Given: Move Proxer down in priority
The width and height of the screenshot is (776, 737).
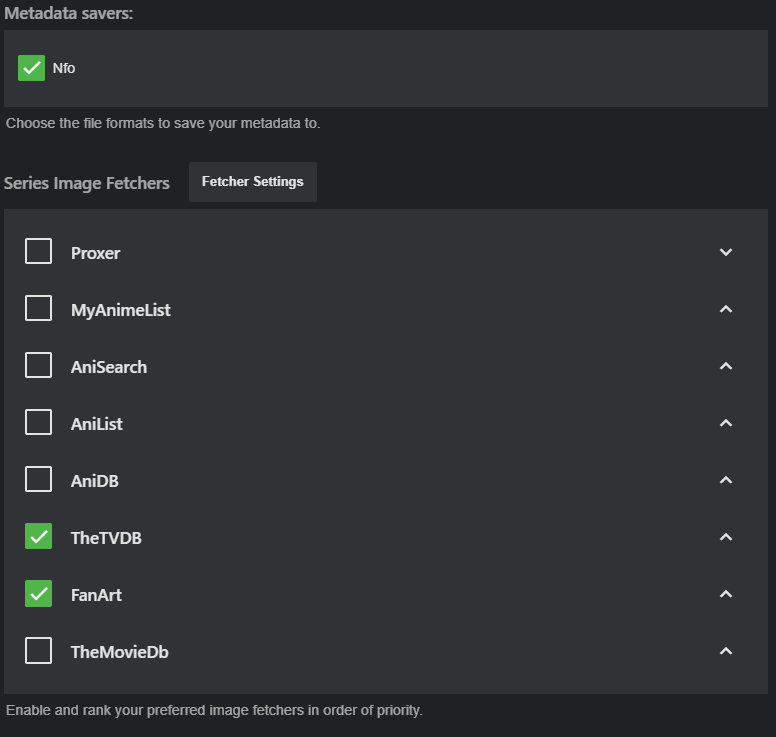Looking at the screenshot, I should tap(726, 252).
